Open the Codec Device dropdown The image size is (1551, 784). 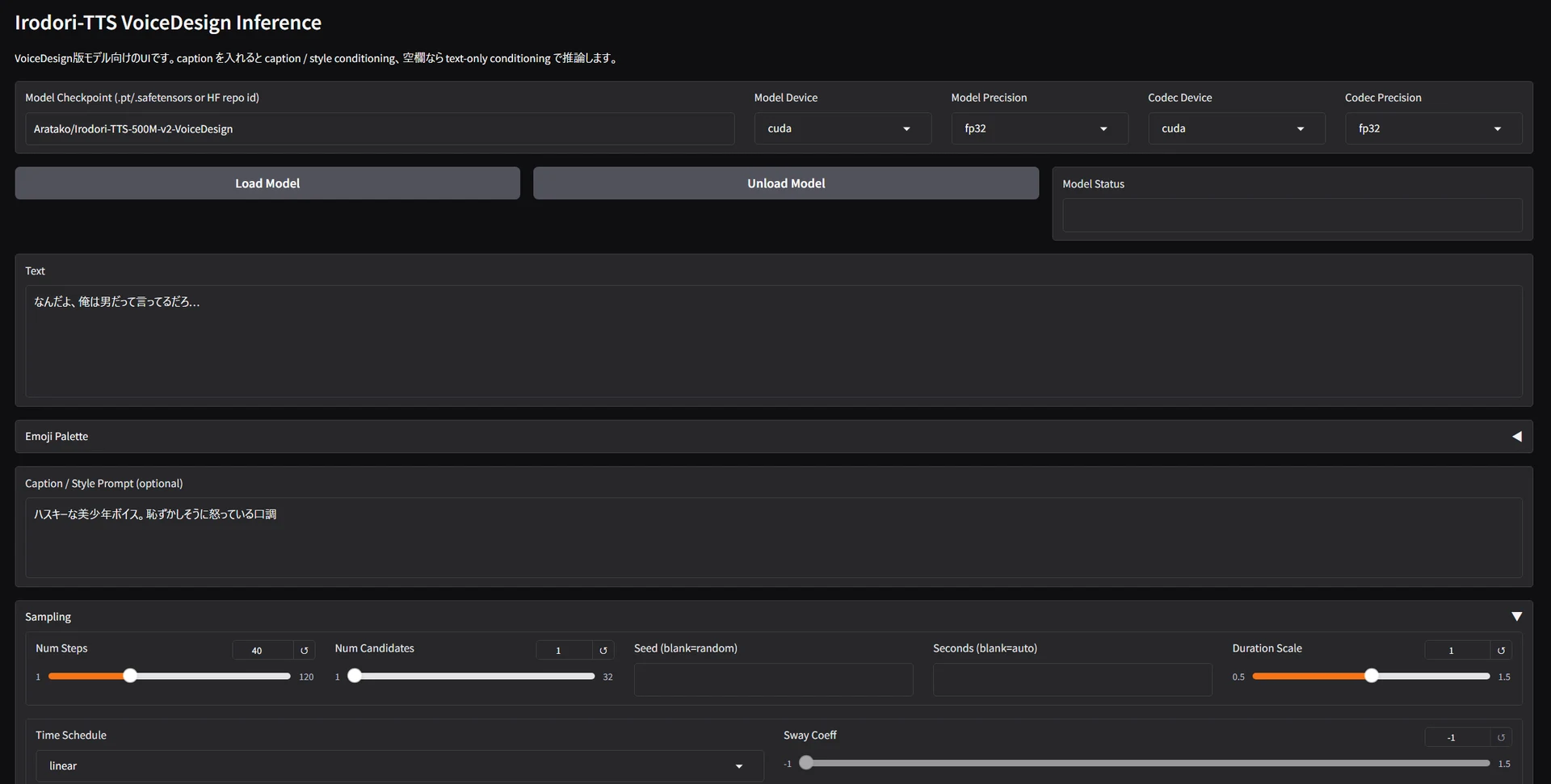point(1237,129)
